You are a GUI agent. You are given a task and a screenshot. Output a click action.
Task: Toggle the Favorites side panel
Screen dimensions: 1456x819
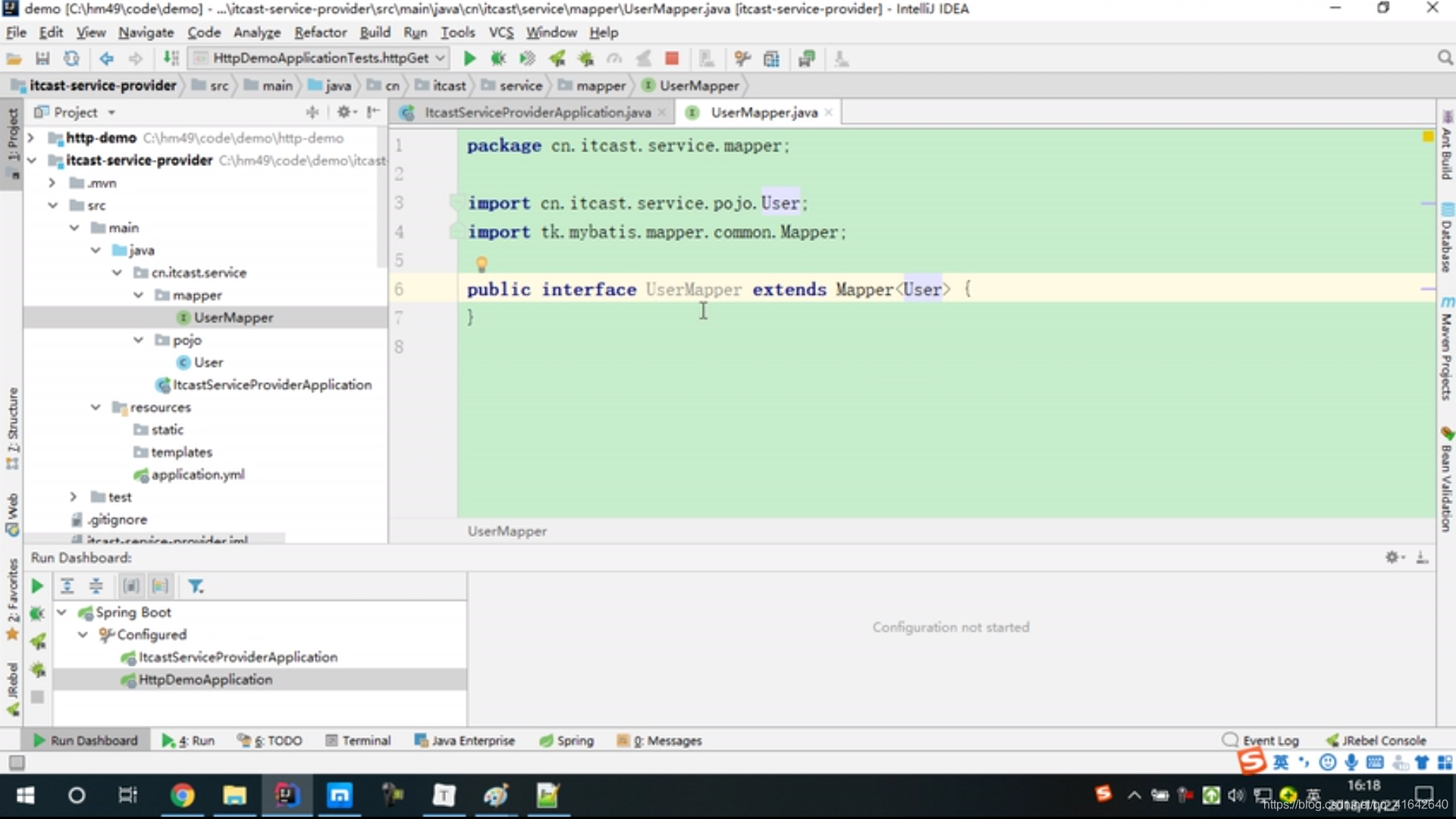point(12,599)
